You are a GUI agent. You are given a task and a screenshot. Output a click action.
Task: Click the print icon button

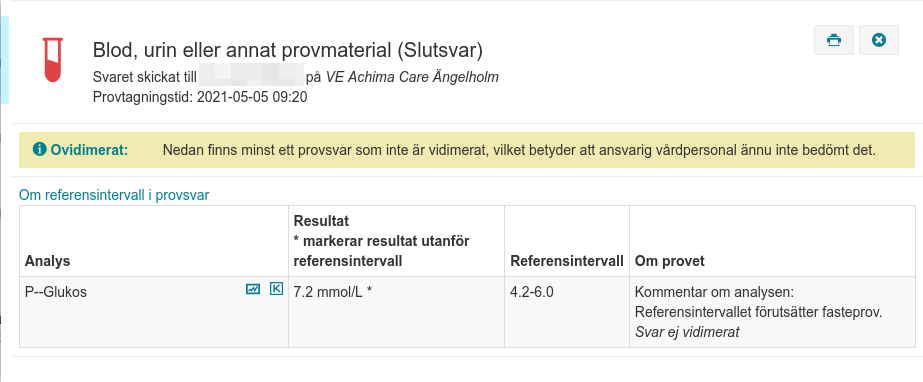(834, 40)
